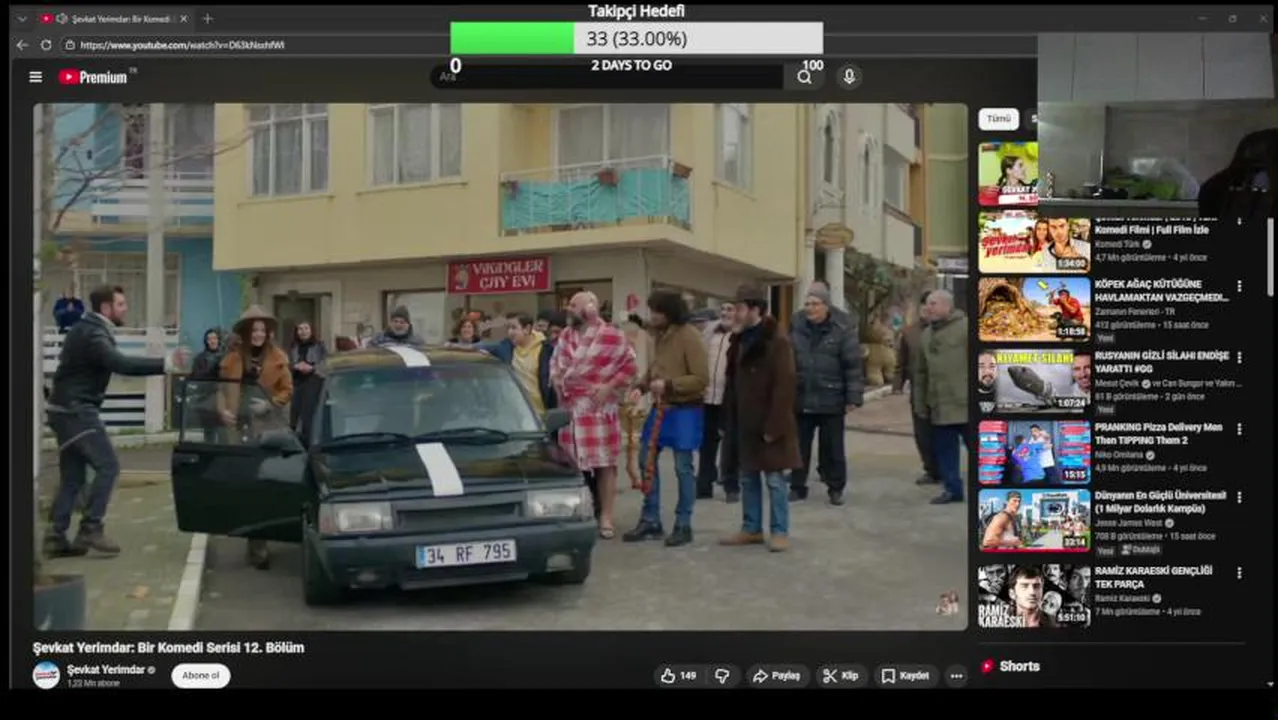Screen dimensions: 1278x720
Task: Open options menu for Dünyanın En Güçlü
Action: click(1239, 497)
